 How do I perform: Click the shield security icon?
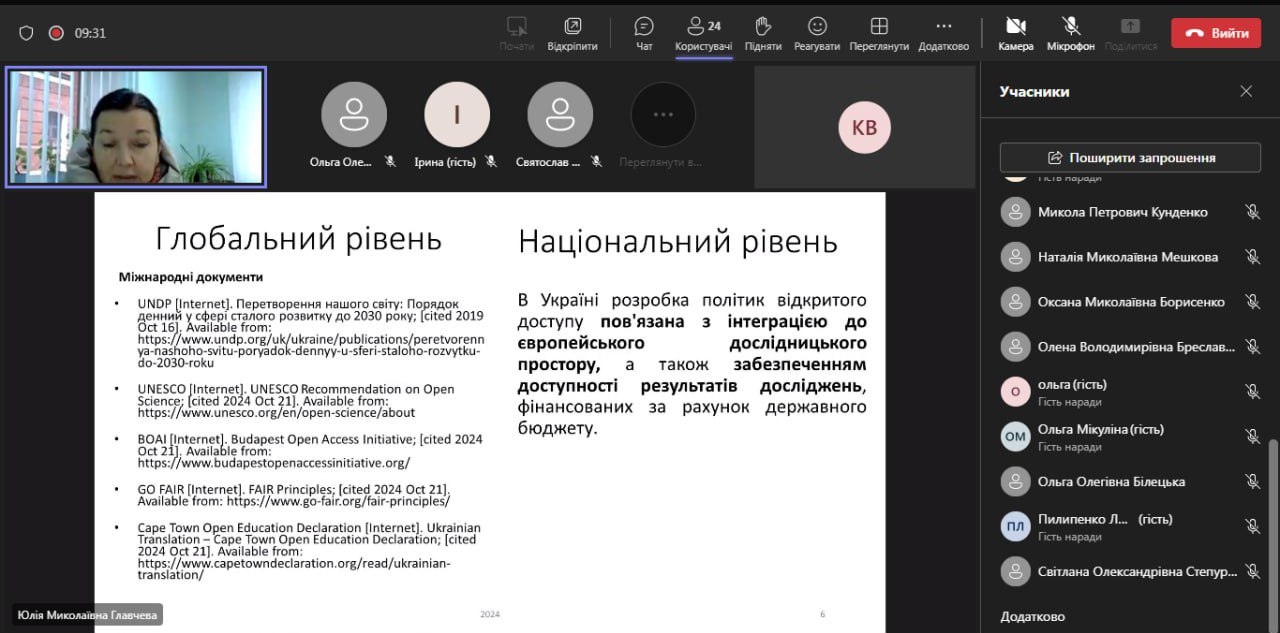tap(26, 33)
